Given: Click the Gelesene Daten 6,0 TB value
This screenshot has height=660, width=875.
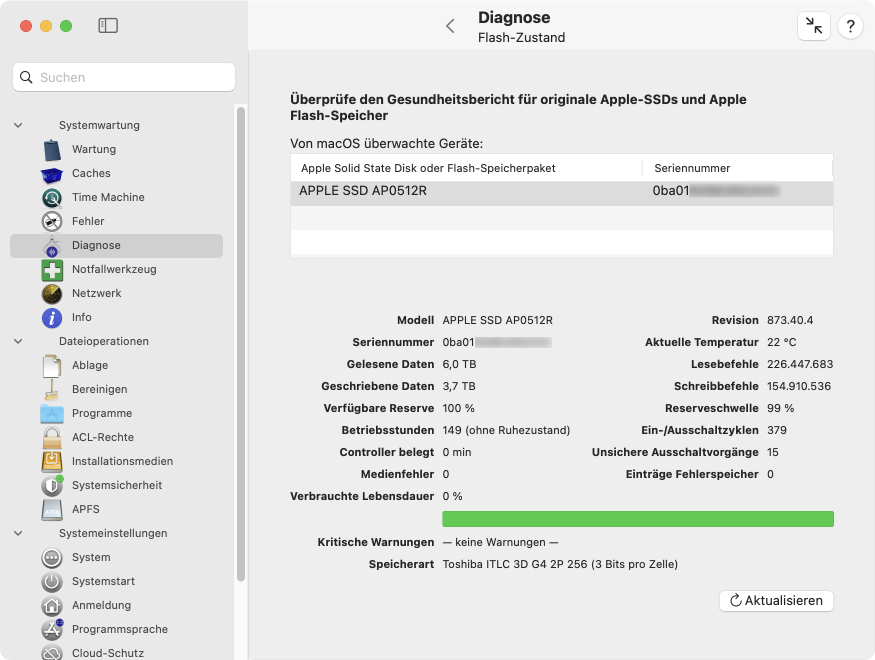Looking at the screenshot, I should pyautogui.click(x=459, y=364).
